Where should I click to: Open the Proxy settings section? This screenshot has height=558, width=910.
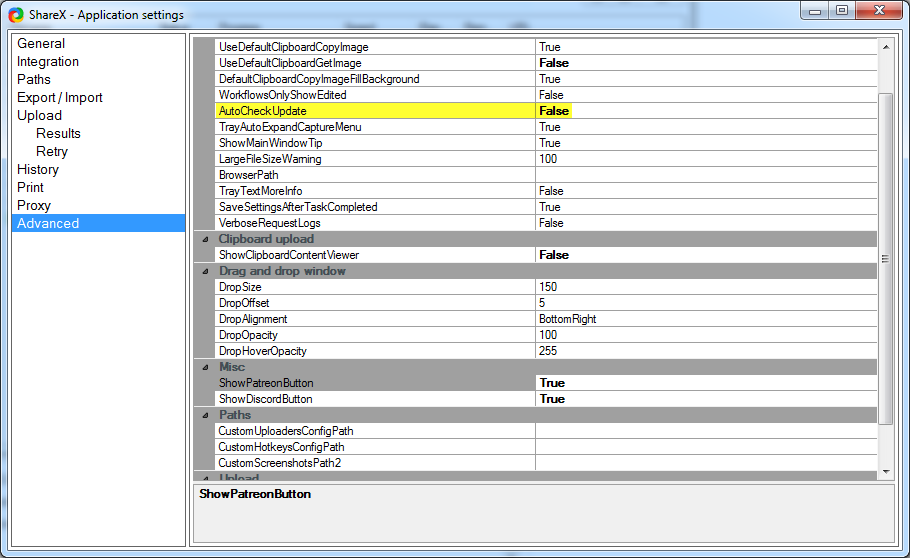(34, 206)
